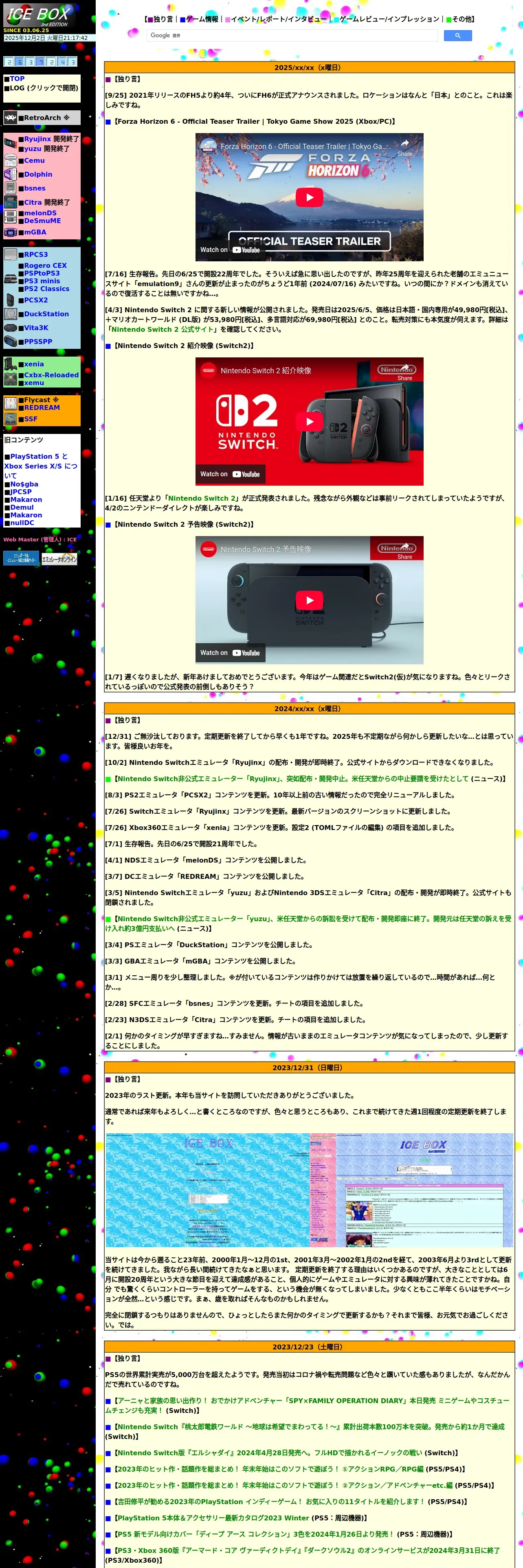
Task: Click the Xbox 360 icon beside xenia
Action: [10, 364]
